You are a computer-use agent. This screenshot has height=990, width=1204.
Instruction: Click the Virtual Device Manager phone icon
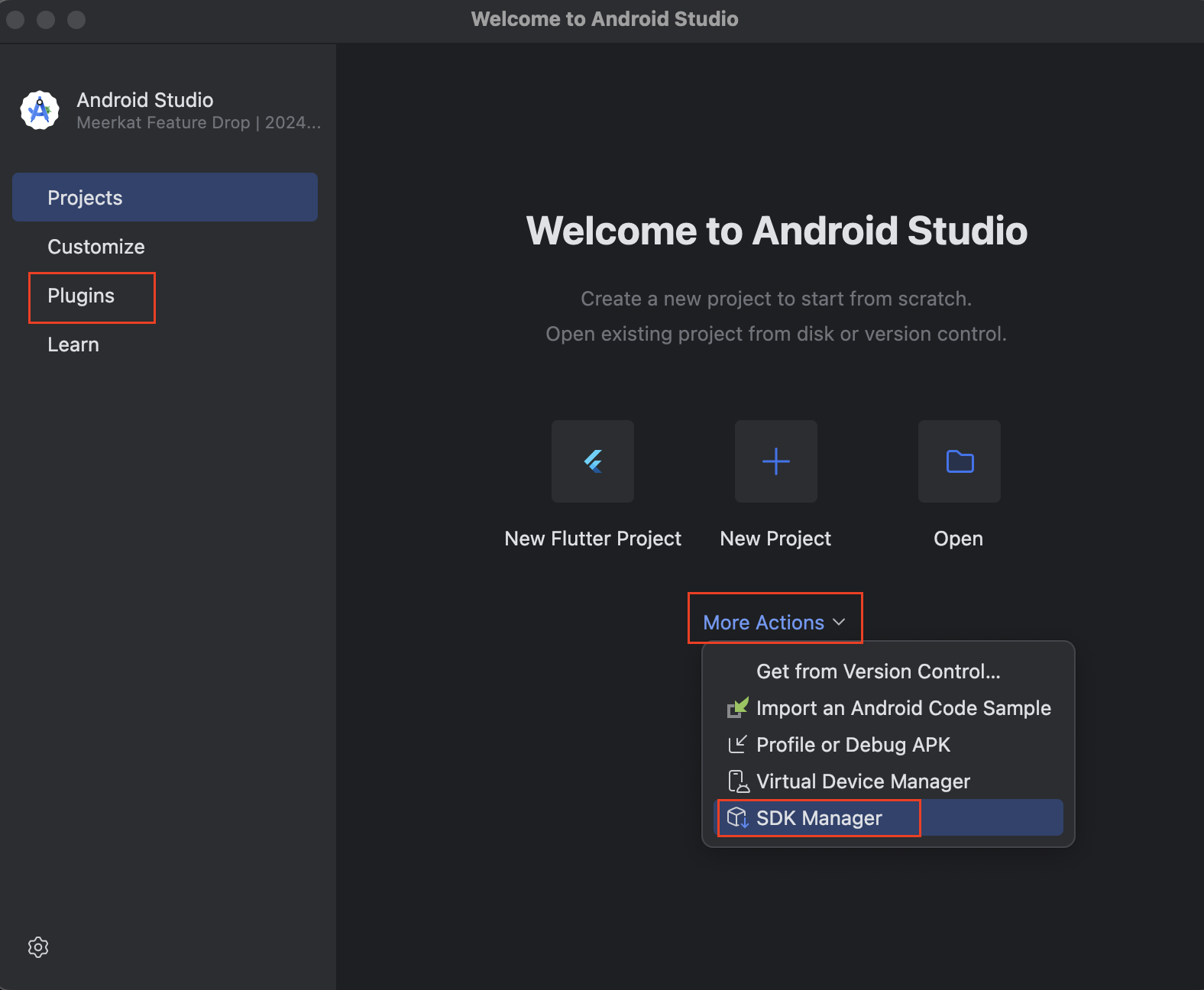(738, 781)
